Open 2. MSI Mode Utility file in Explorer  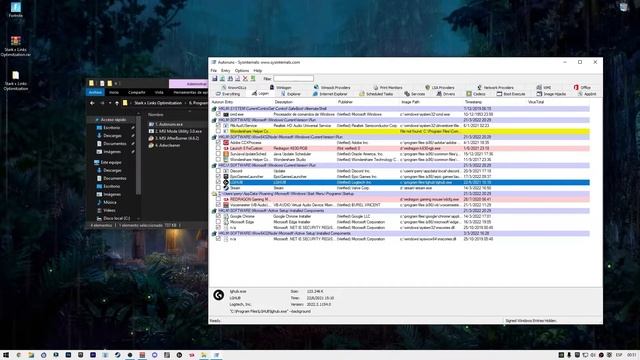coord(176,131)
